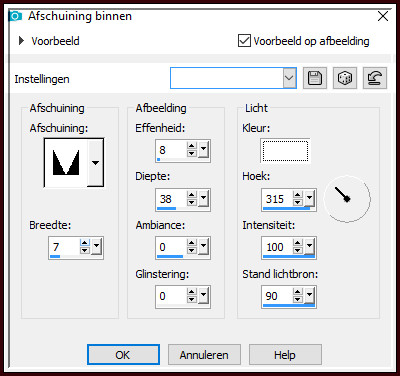Select the bevel shape preview thumbnail
Viewport: 400px width, 376px height.
66,163
